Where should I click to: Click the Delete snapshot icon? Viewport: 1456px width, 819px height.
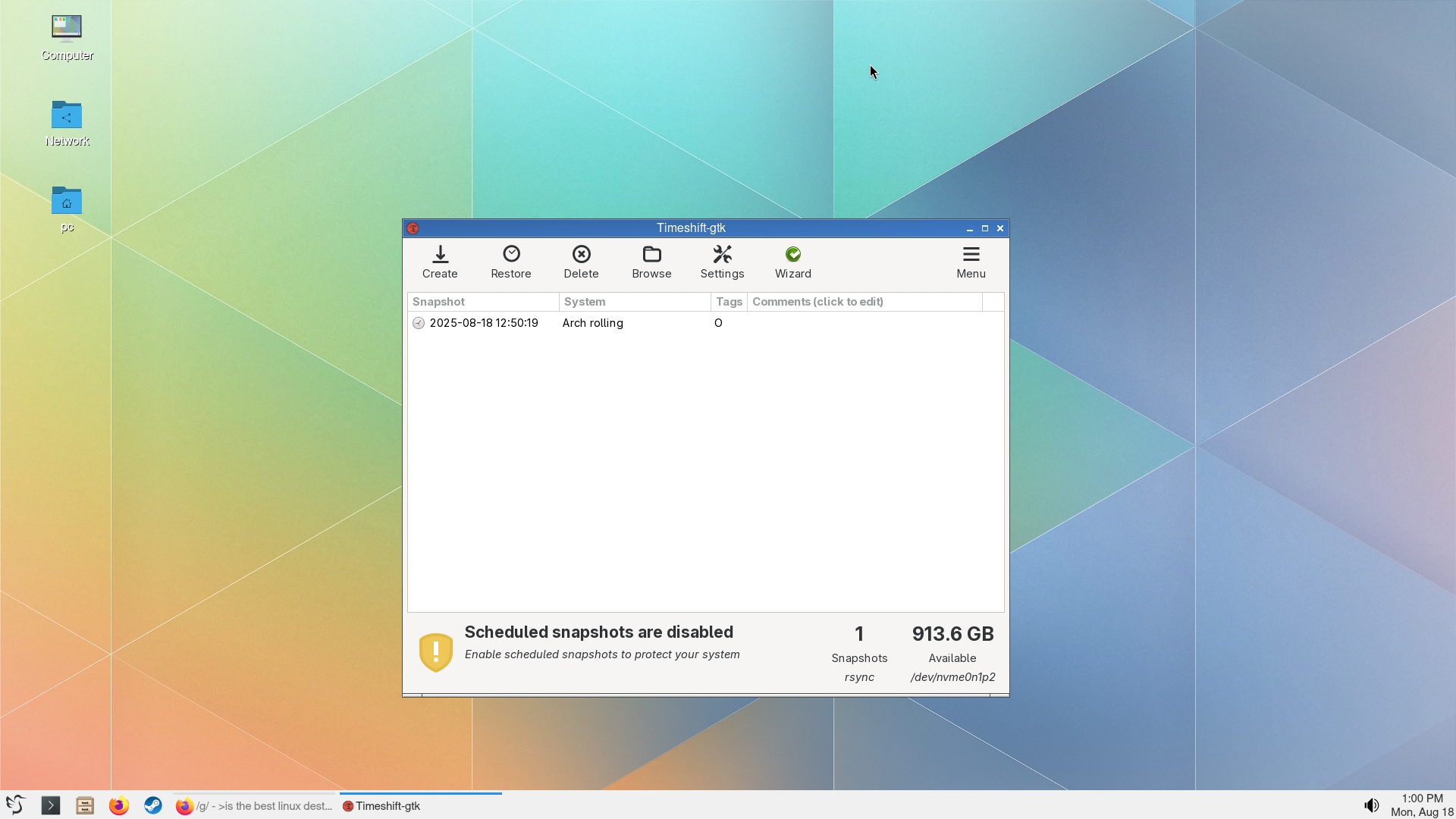click(581, 254)
